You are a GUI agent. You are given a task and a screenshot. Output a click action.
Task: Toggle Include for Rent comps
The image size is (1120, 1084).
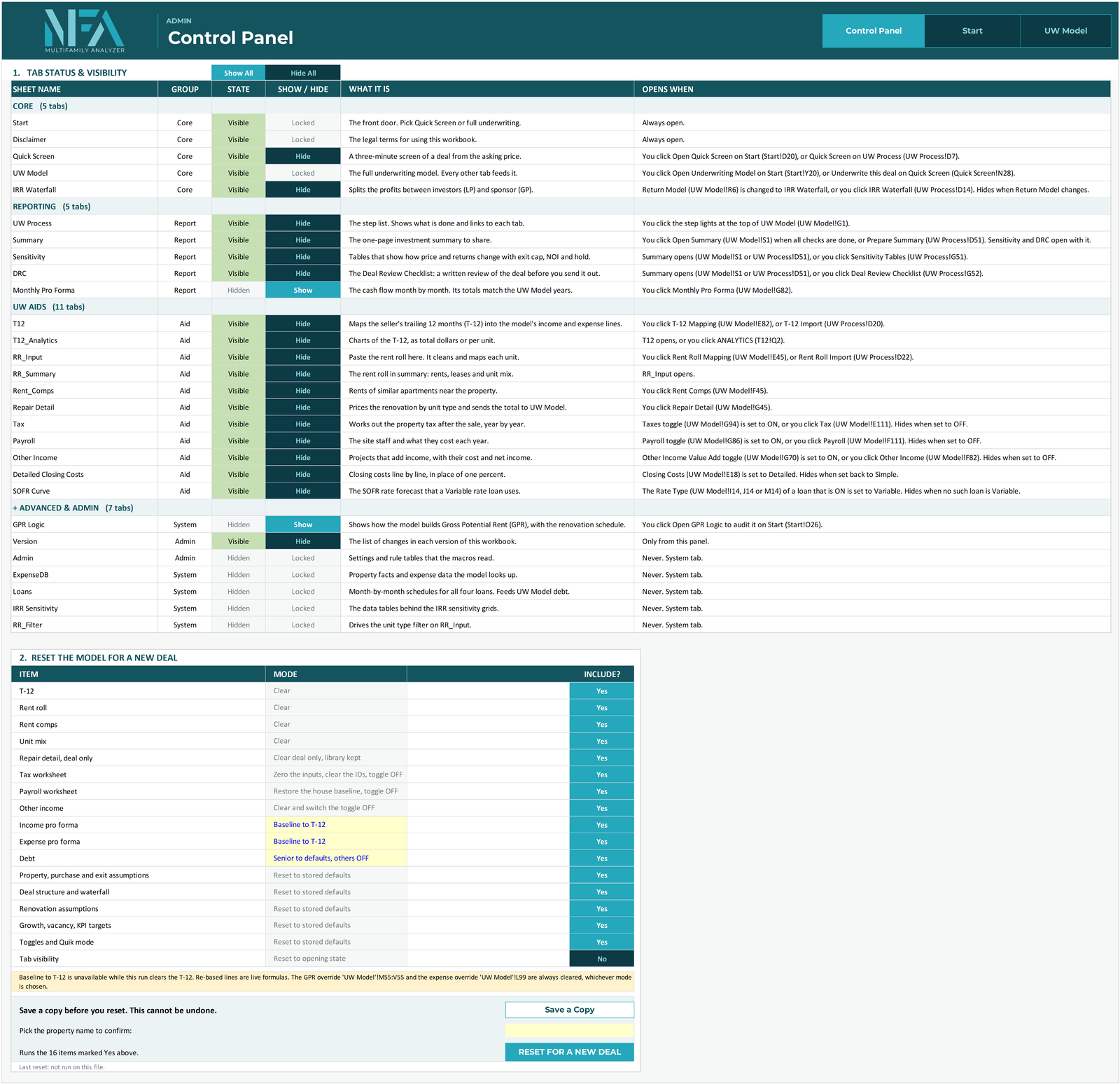(601, 725)
